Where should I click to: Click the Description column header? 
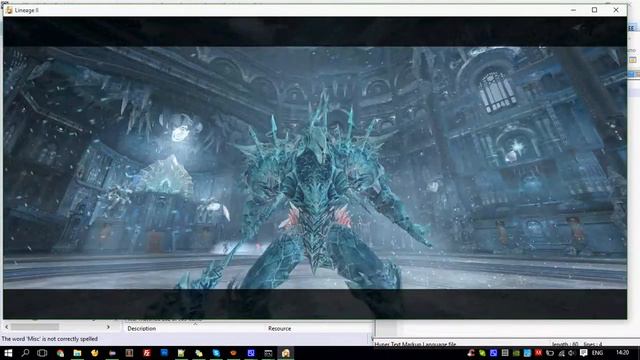coord(142,328)
